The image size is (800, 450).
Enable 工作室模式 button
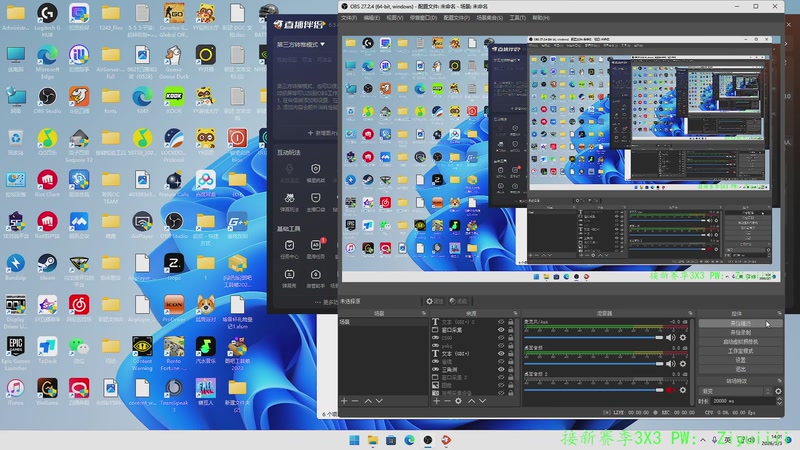tap(740, 351)
